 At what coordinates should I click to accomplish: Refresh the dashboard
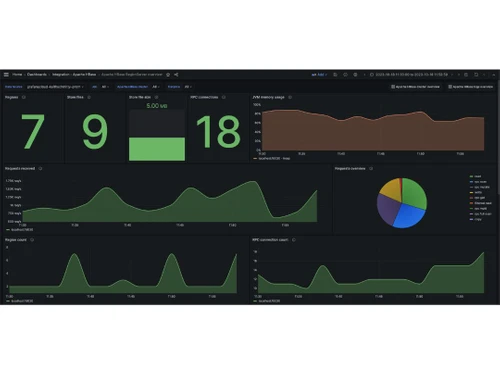pos(476,75)
